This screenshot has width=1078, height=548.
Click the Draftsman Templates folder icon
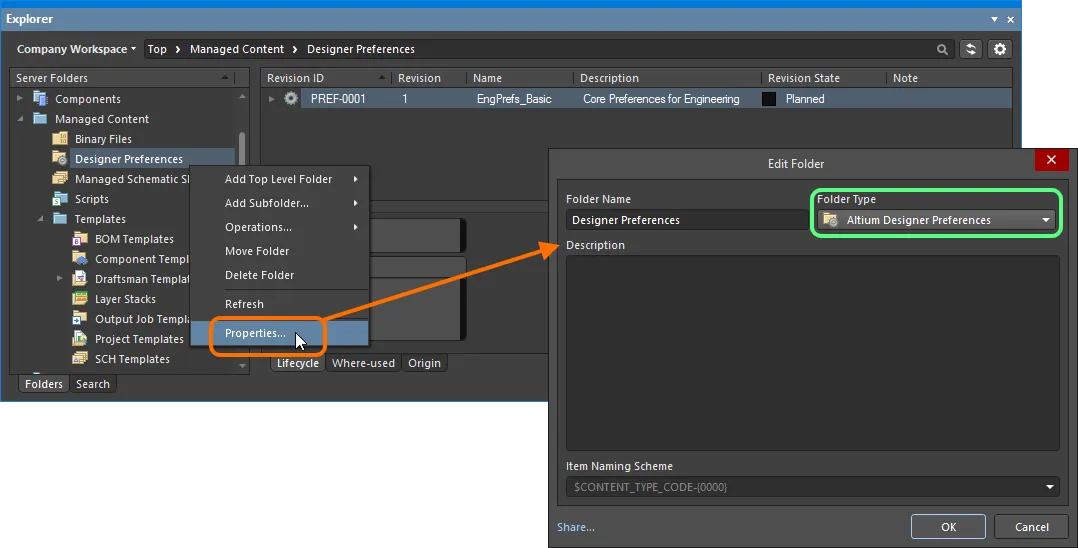coord(80,278)
